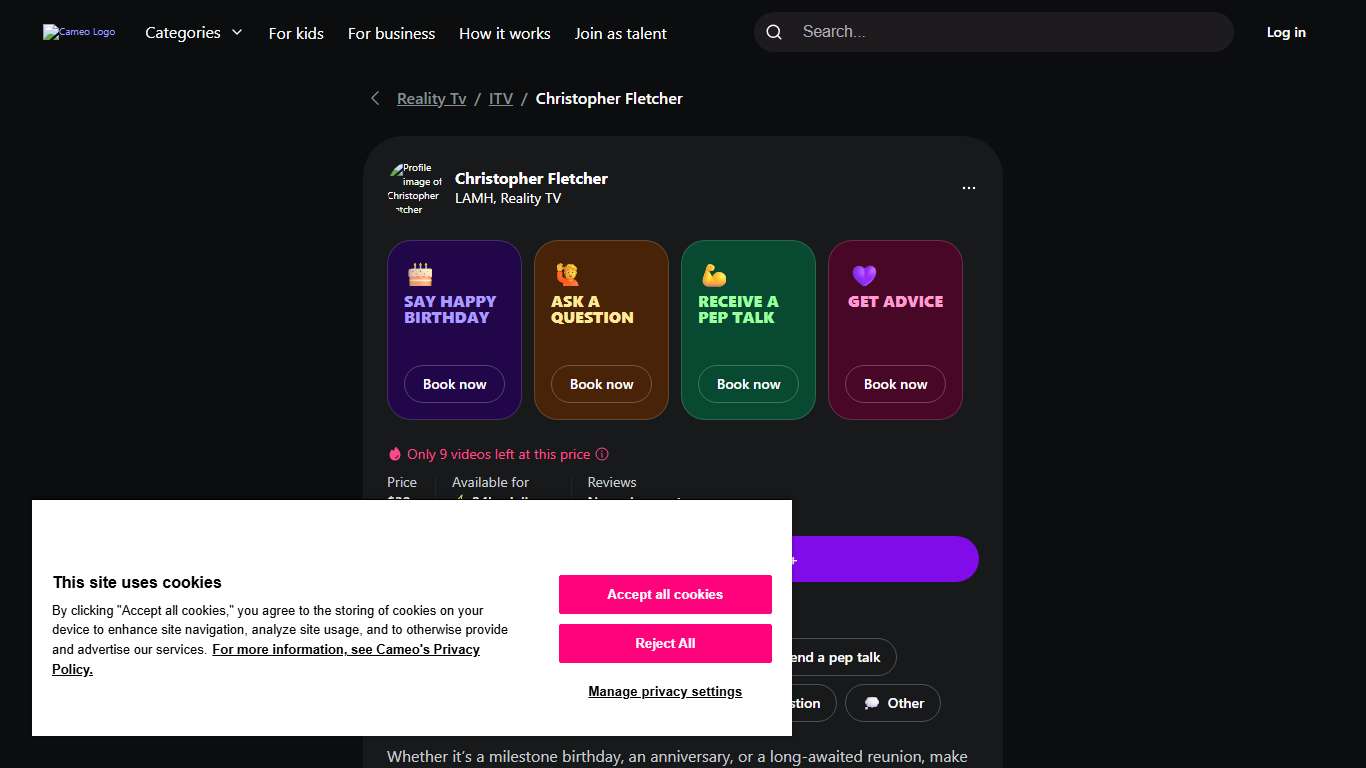Open the How it works page

point(504,33)
